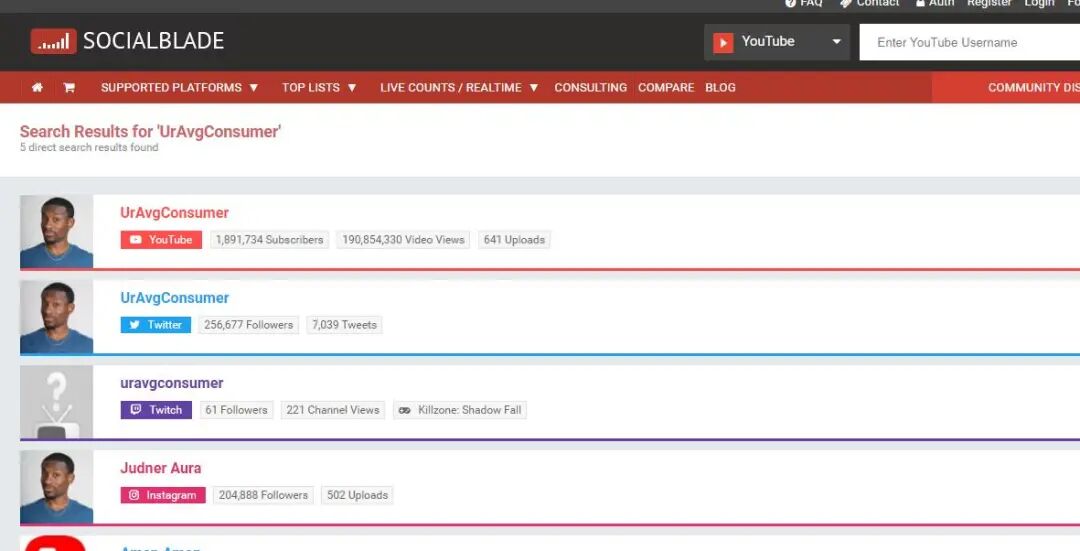Open the UrAvgConsumer YouTube result title
Image resolution: width=1080 pixels, height=551 pixels.
(174, 213)
